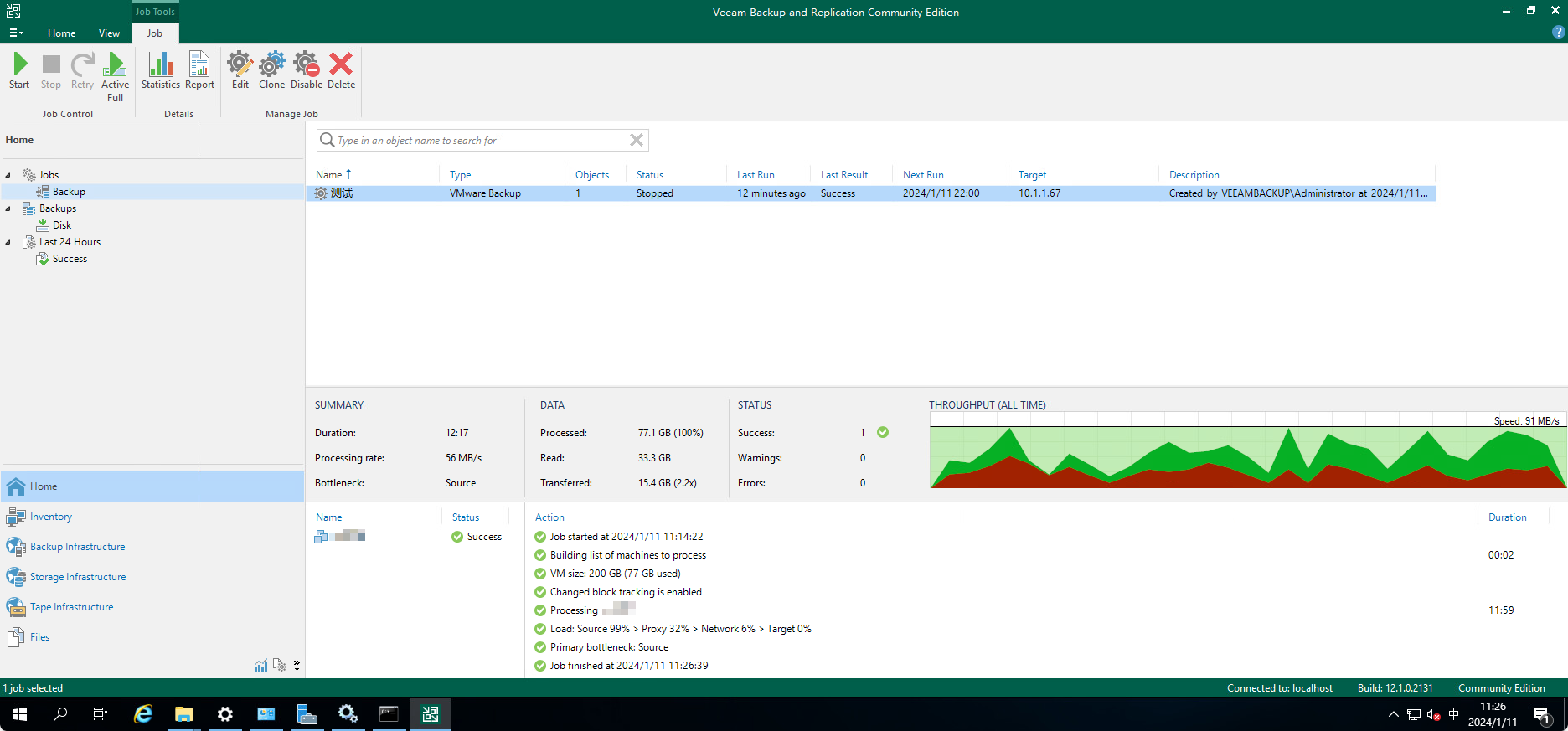Select the Disk node under Backups
Screen dimensions: 1568x731
(x=54, y=225)
